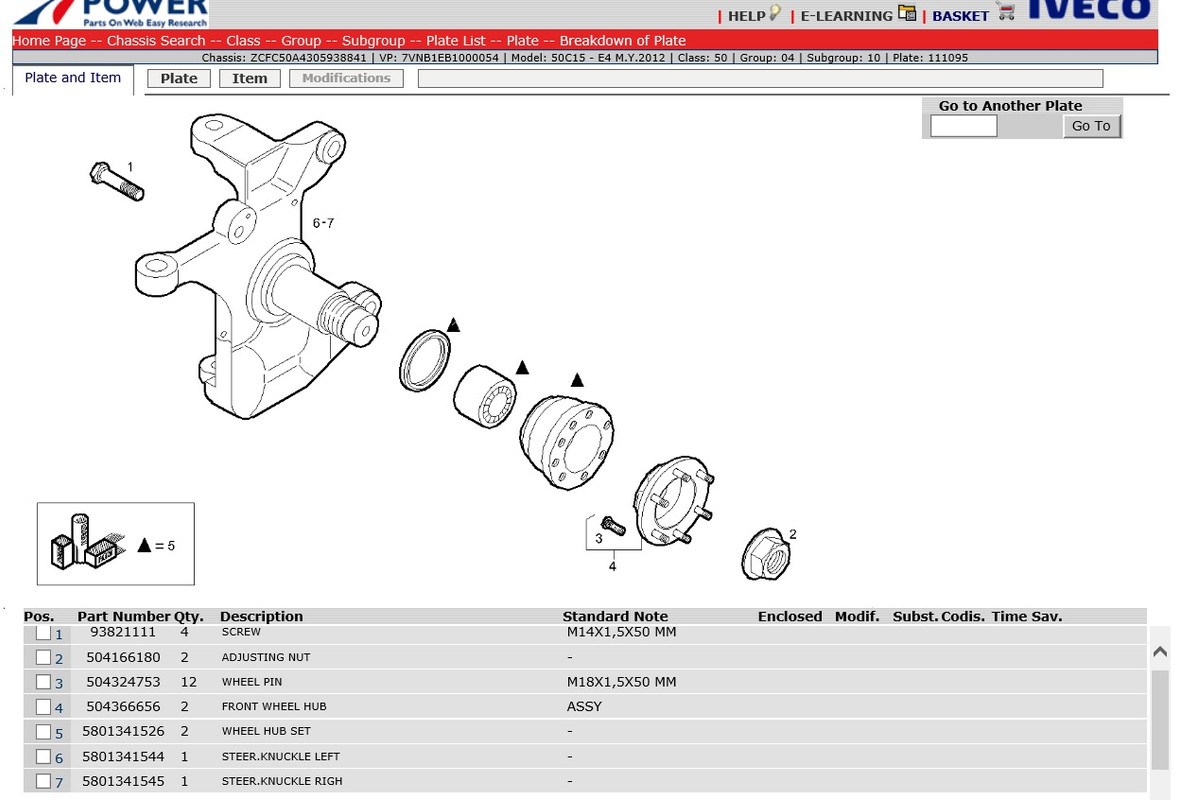Click the Go To button
Image resolution: width=1197 pixels, height=800 pixels.
(x=1091, y=126)
